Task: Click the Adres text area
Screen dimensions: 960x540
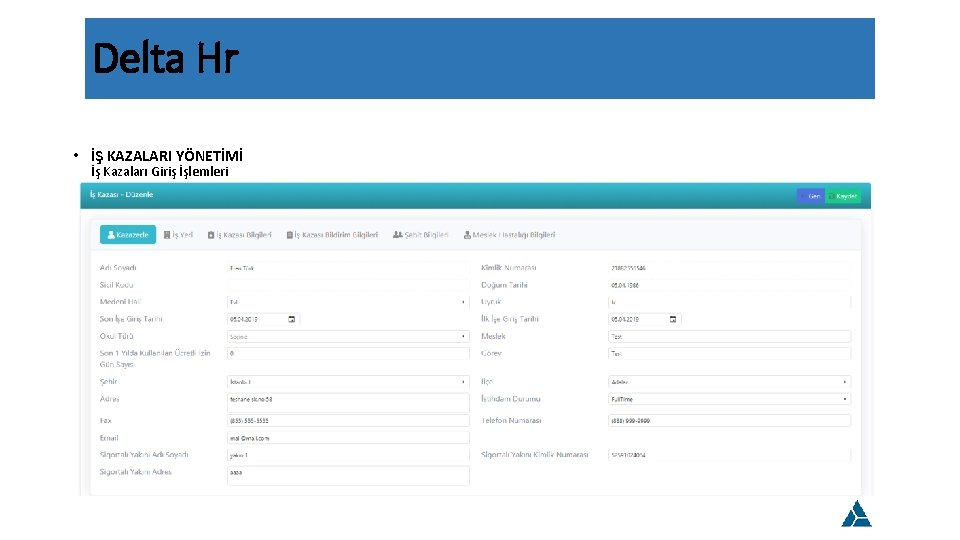Action: pos(348,402)
